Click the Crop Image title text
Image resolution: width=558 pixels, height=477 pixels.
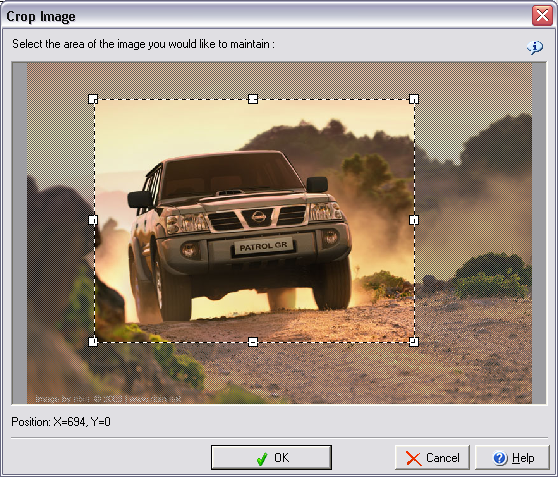(41, 17)
